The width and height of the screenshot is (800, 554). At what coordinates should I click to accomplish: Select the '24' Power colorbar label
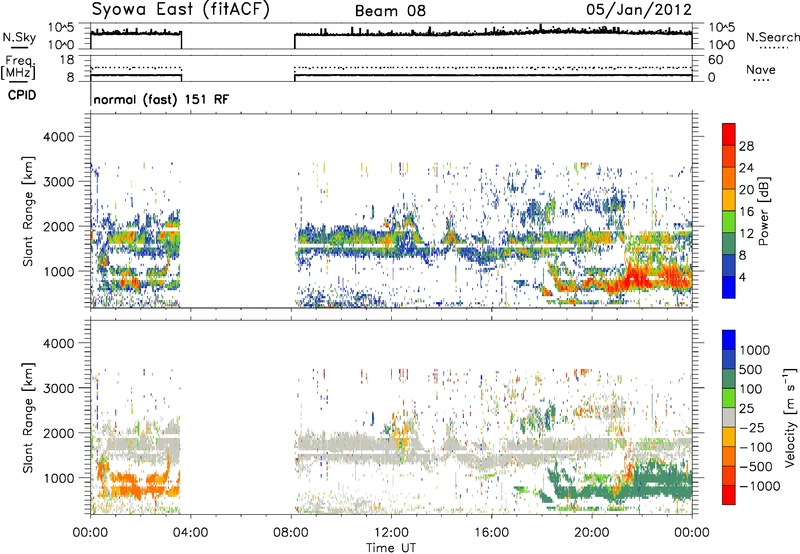coord(746,168)
